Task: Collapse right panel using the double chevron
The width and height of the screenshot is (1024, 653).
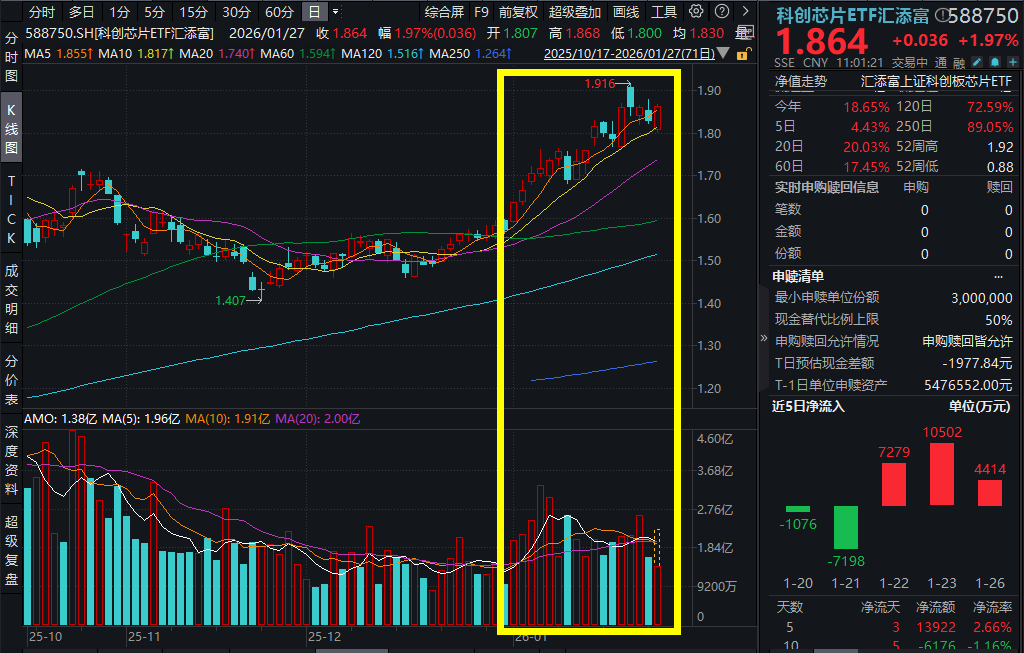Action: pos(763,338)
